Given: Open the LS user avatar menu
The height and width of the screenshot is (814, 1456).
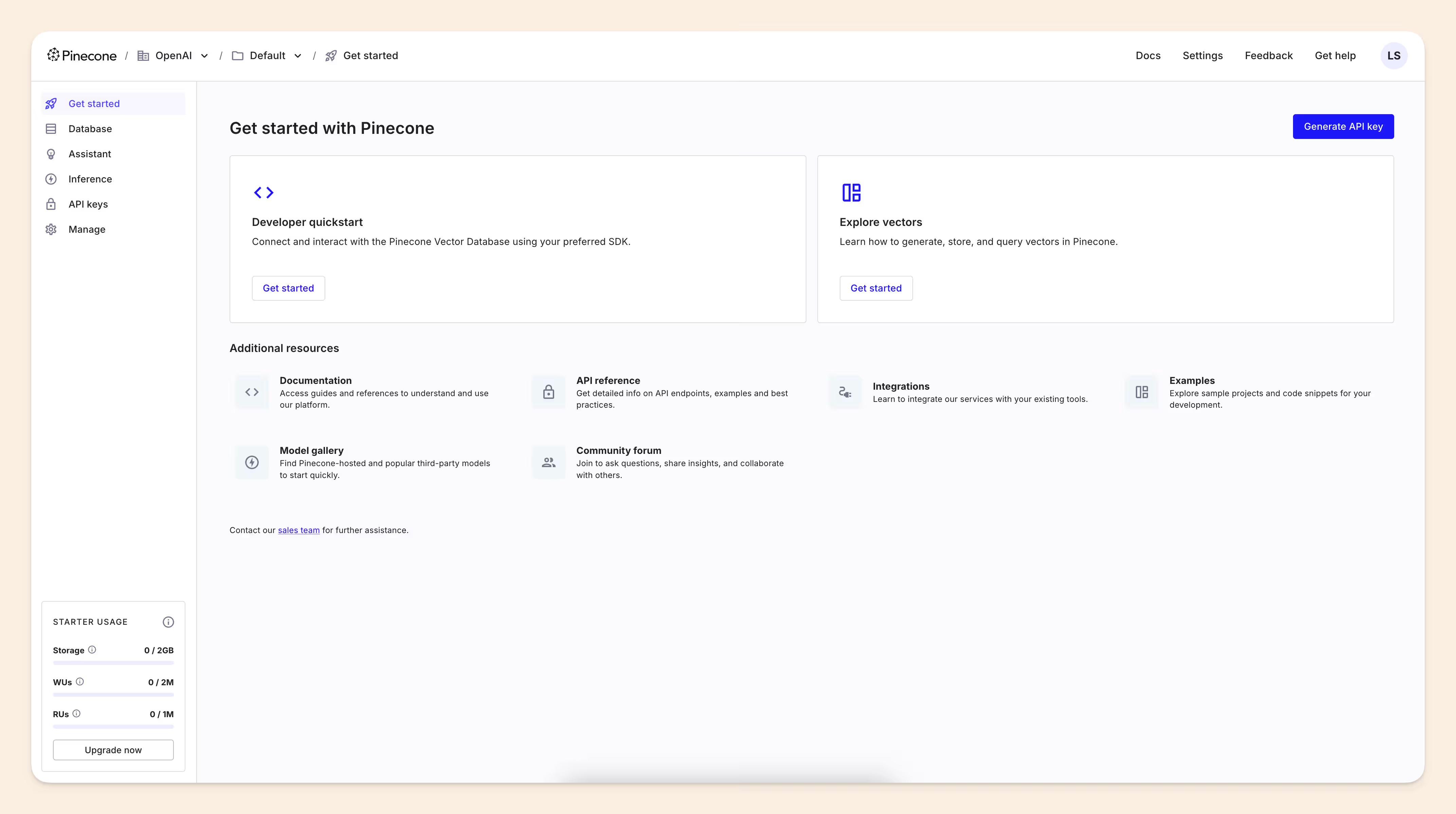Looking at the screenshot, I should point(1394,55).
